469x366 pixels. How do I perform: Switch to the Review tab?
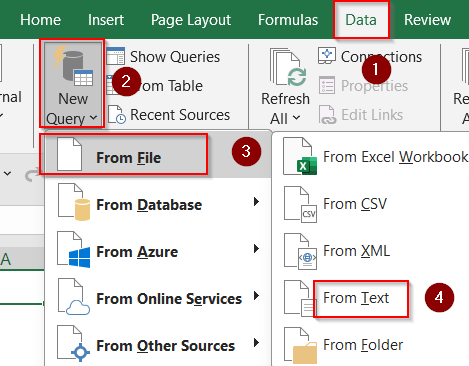coord(427,20)
